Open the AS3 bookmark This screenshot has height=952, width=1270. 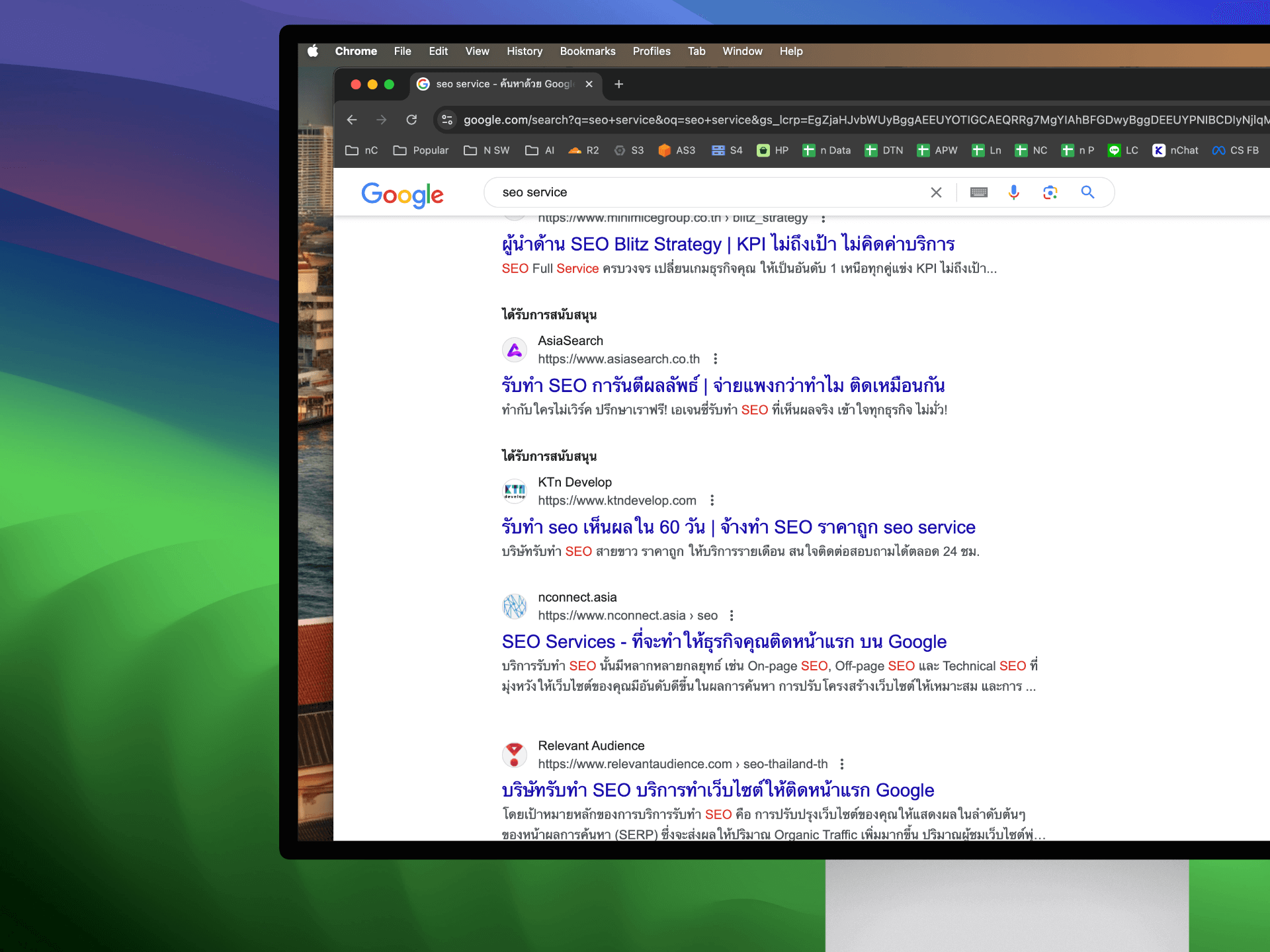(x=677, y=151)
